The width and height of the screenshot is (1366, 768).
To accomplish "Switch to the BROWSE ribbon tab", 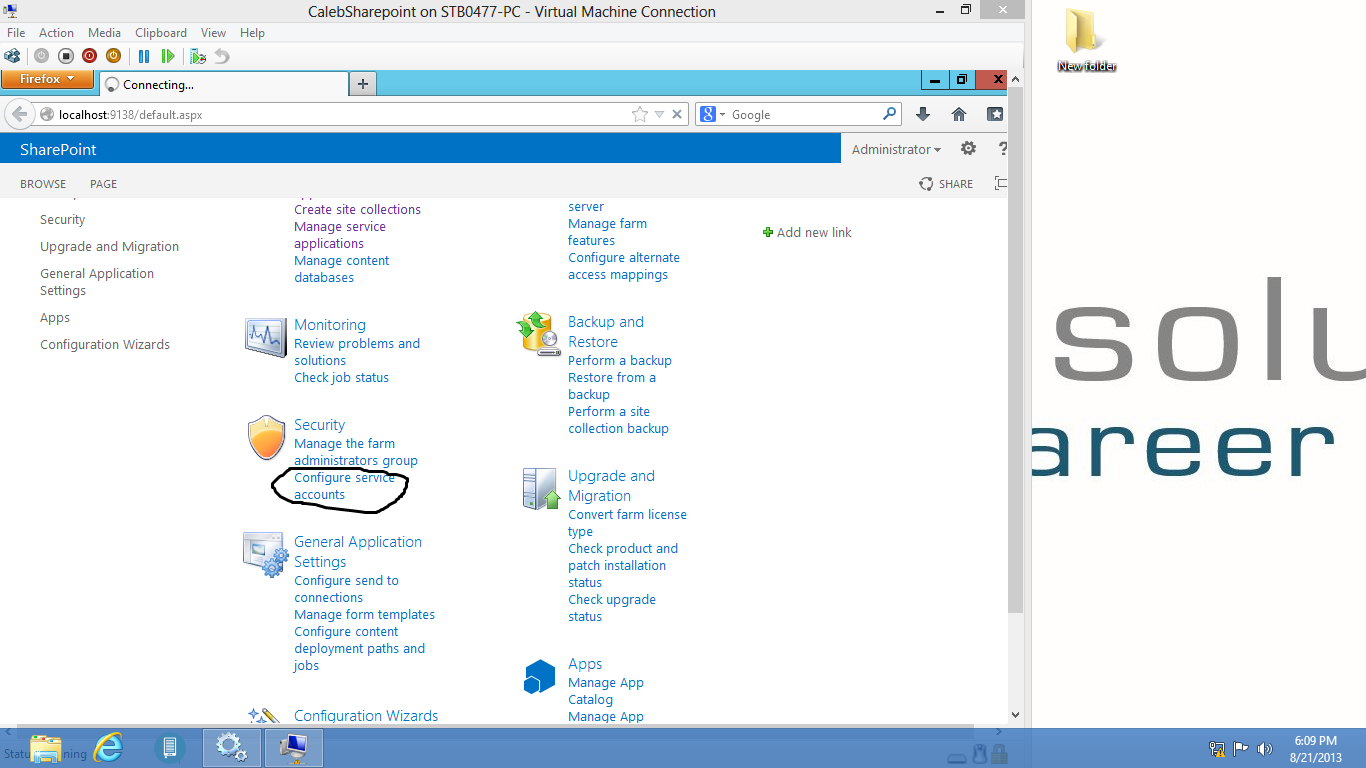I will click(x=43, y=184).
